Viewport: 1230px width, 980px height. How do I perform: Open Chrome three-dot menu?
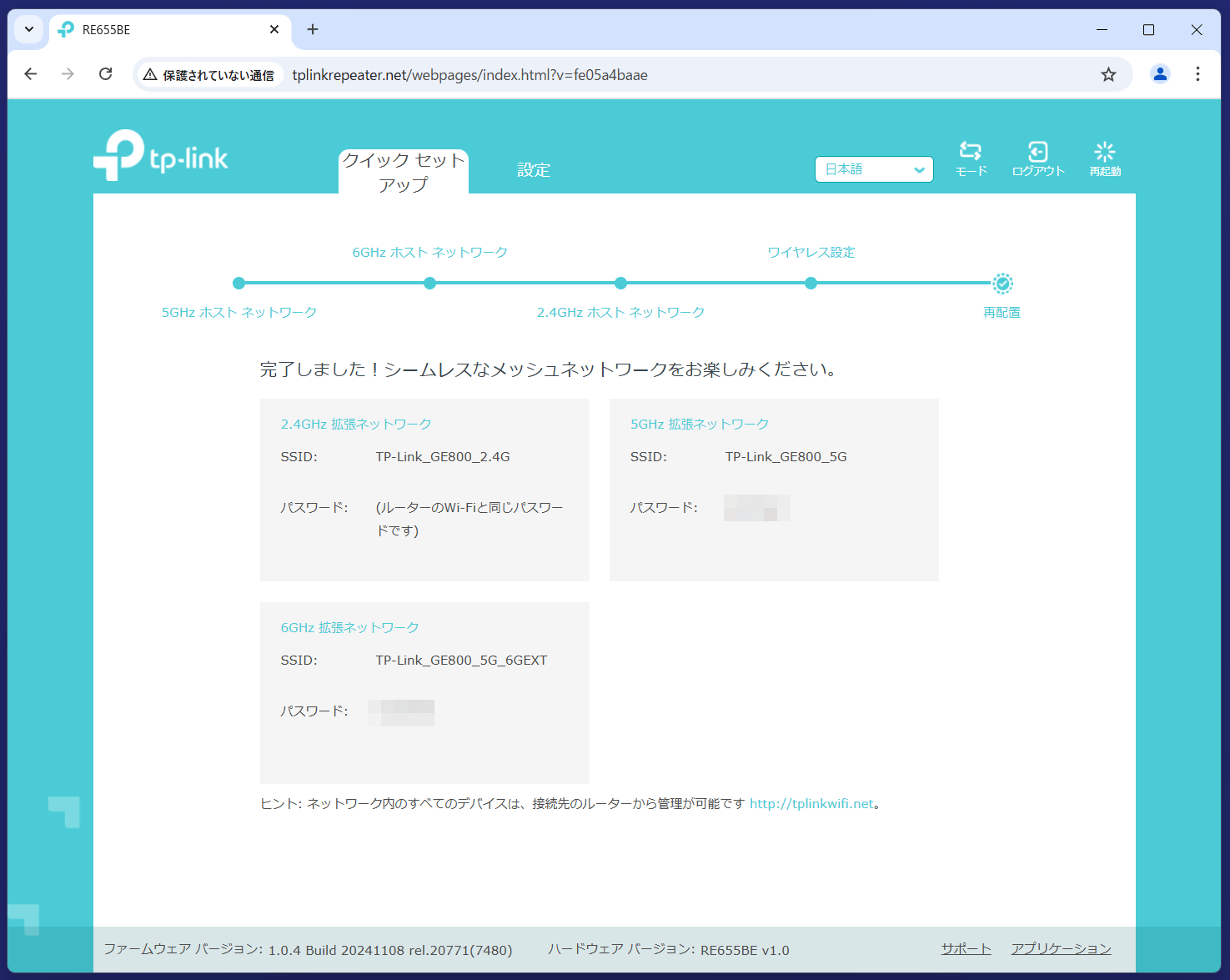(1197, 74)
